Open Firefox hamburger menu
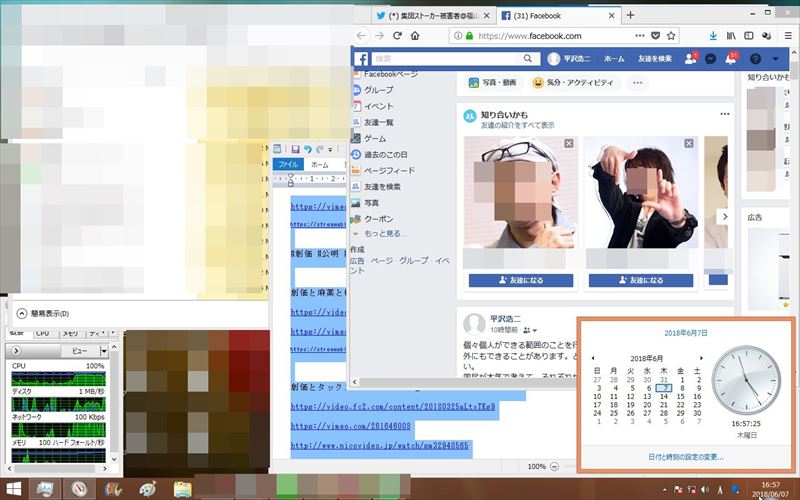 pos(788,36)
